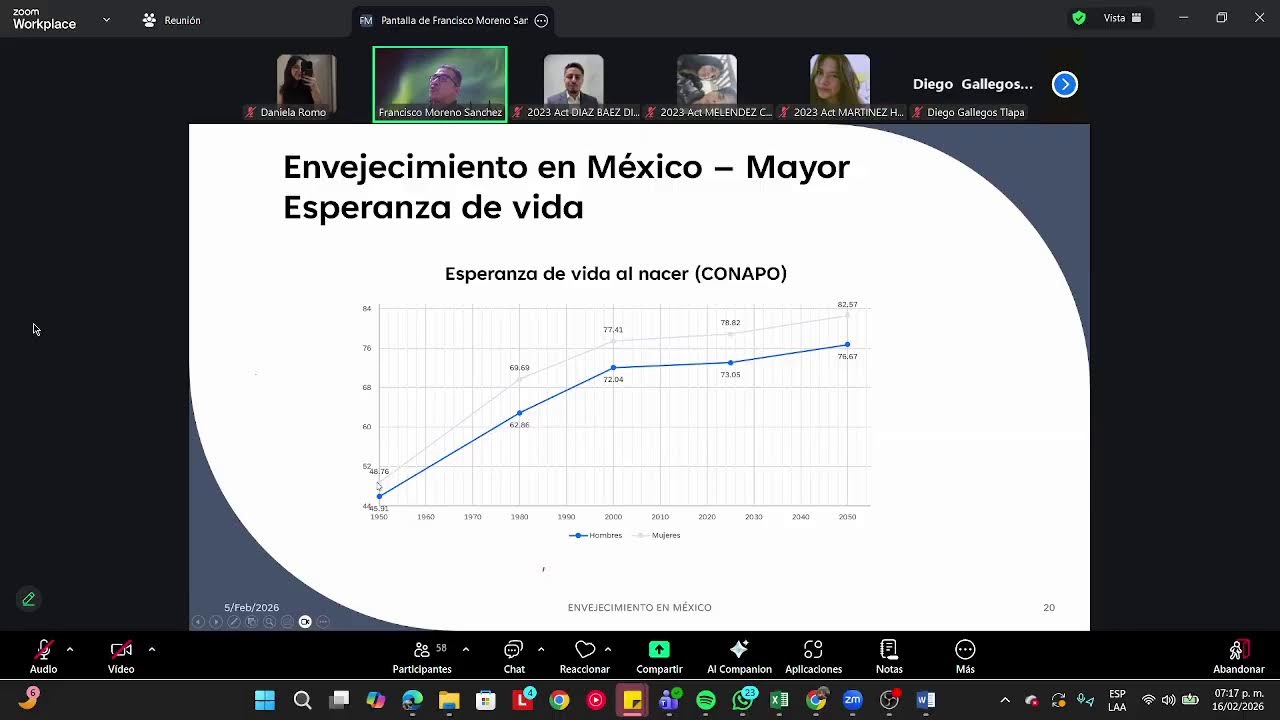Click Mujeres legend entry in chart
Image resolution: width=1280 pixels, height=720 pixels.
658,535
